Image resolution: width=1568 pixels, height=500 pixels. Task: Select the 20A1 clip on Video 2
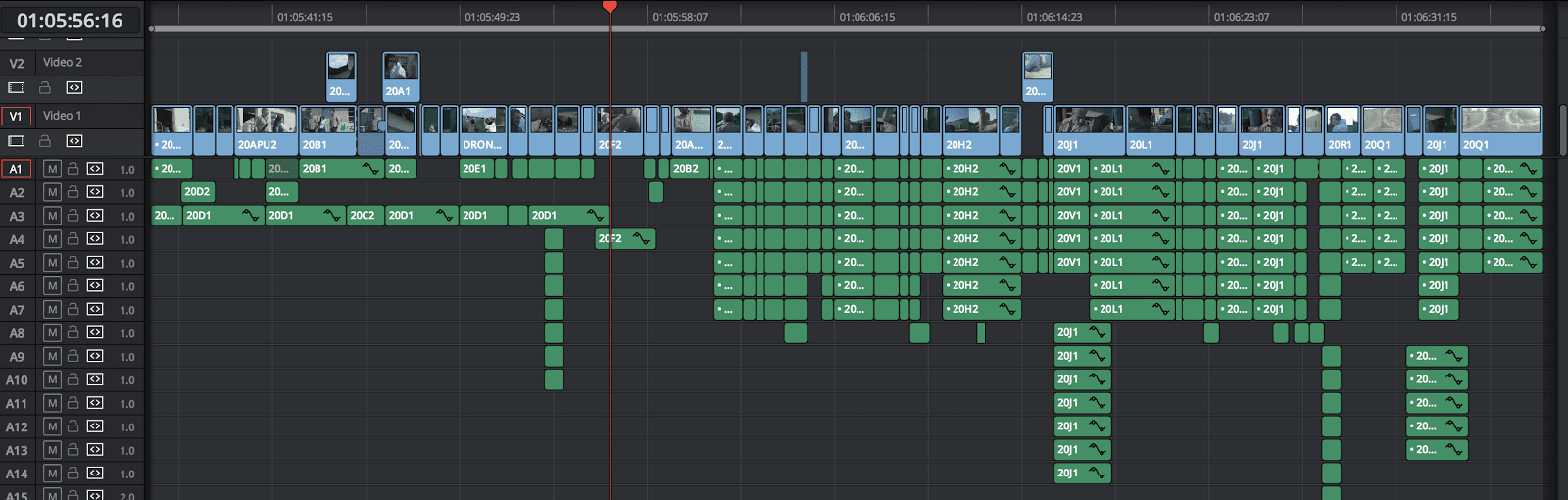point(401,76)
